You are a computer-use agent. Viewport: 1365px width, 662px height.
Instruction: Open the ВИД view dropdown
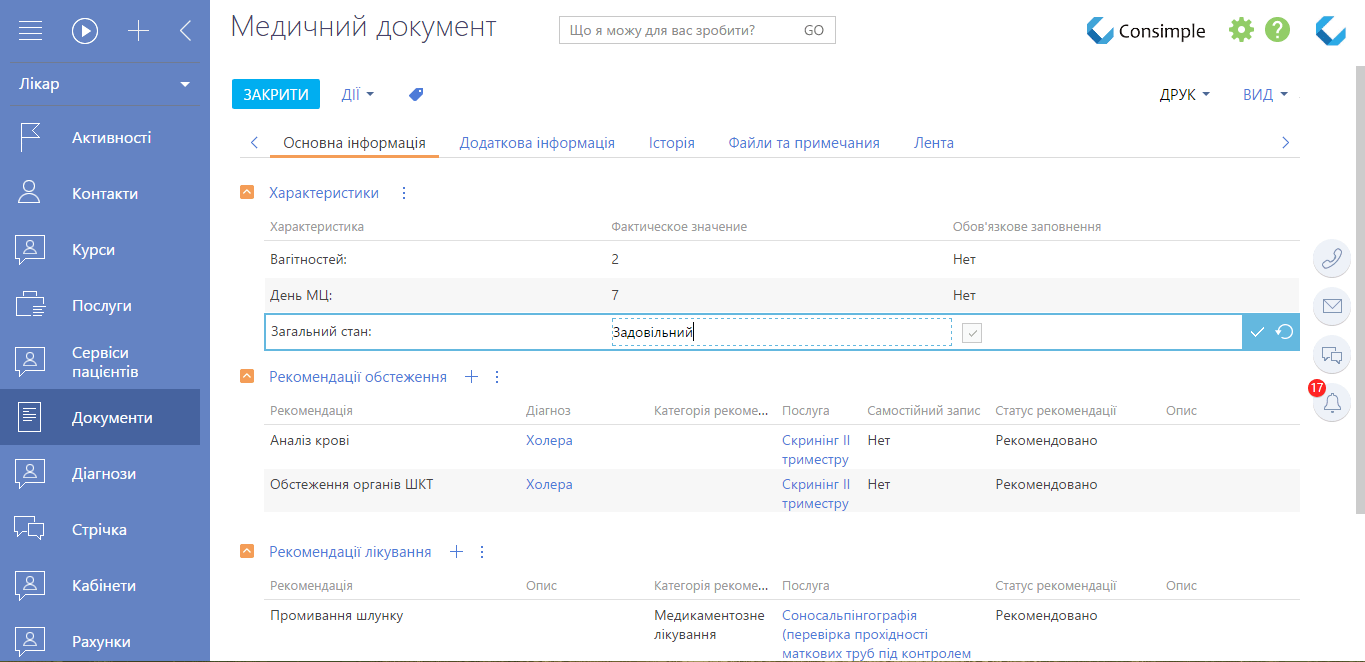(x=1265, y=95)
